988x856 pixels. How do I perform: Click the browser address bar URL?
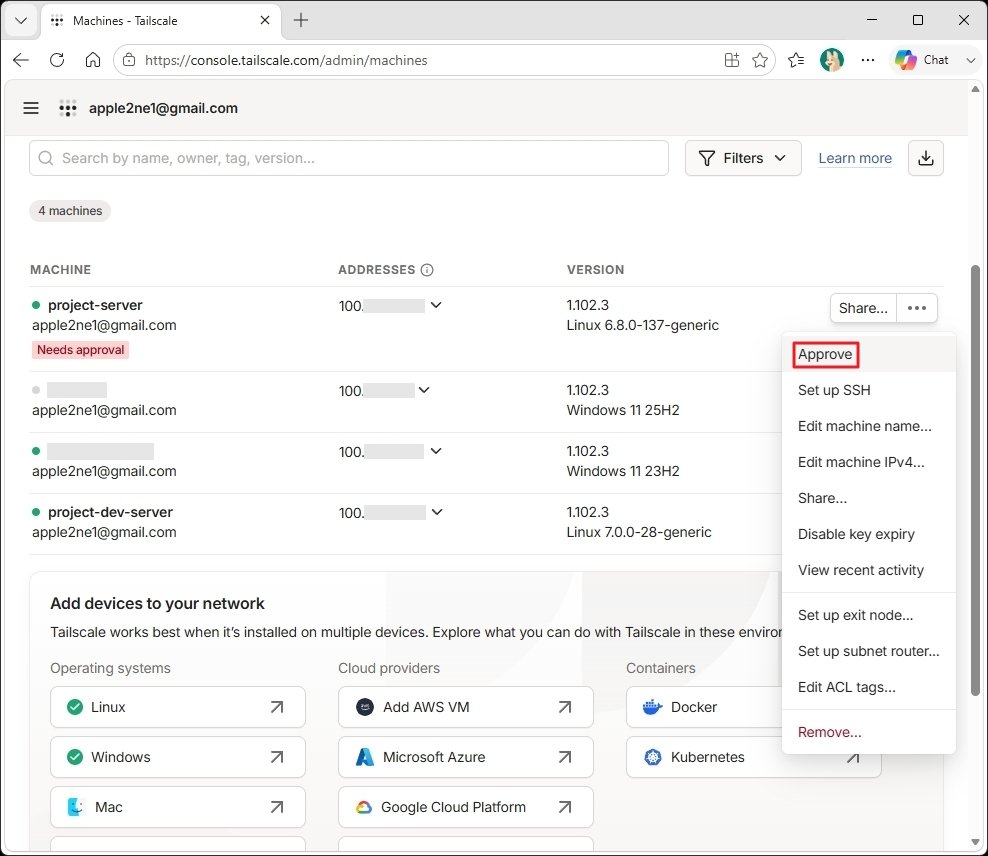pos(286,60)
